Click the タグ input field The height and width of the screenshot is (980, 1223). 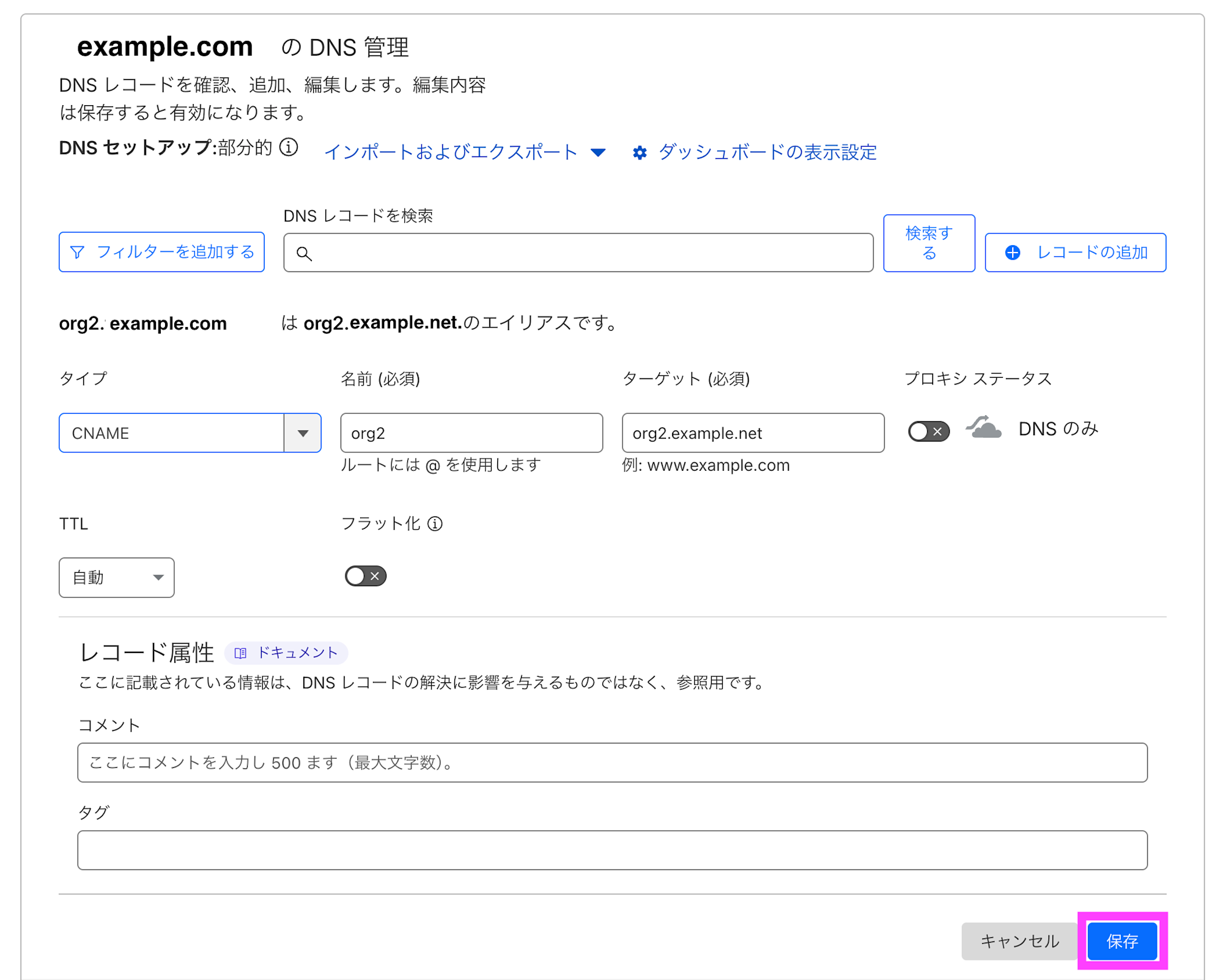[x=611, y=850]
